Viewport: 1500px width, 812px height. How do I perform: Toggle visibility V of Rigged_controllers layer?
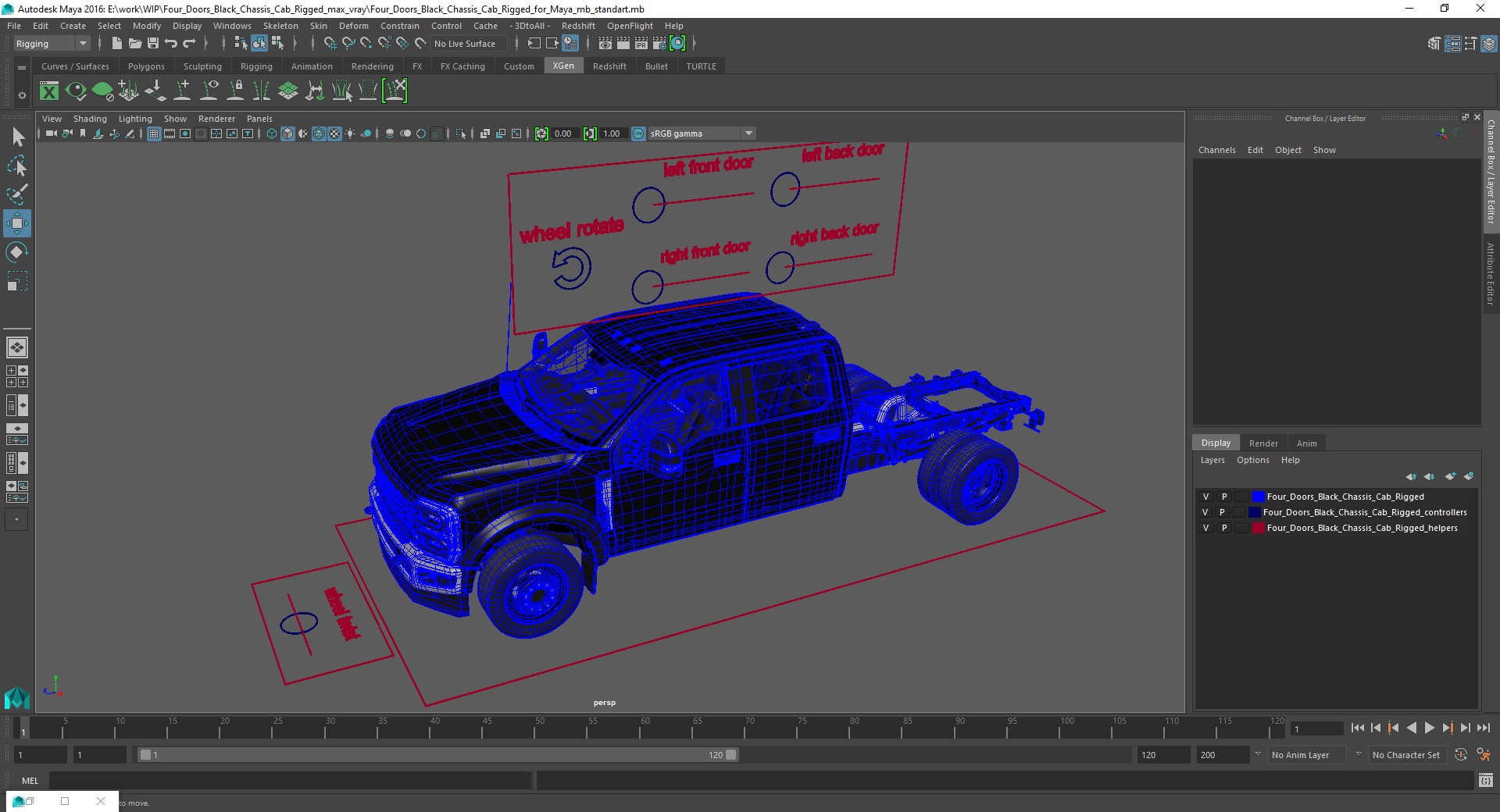tap(1205, 512)
